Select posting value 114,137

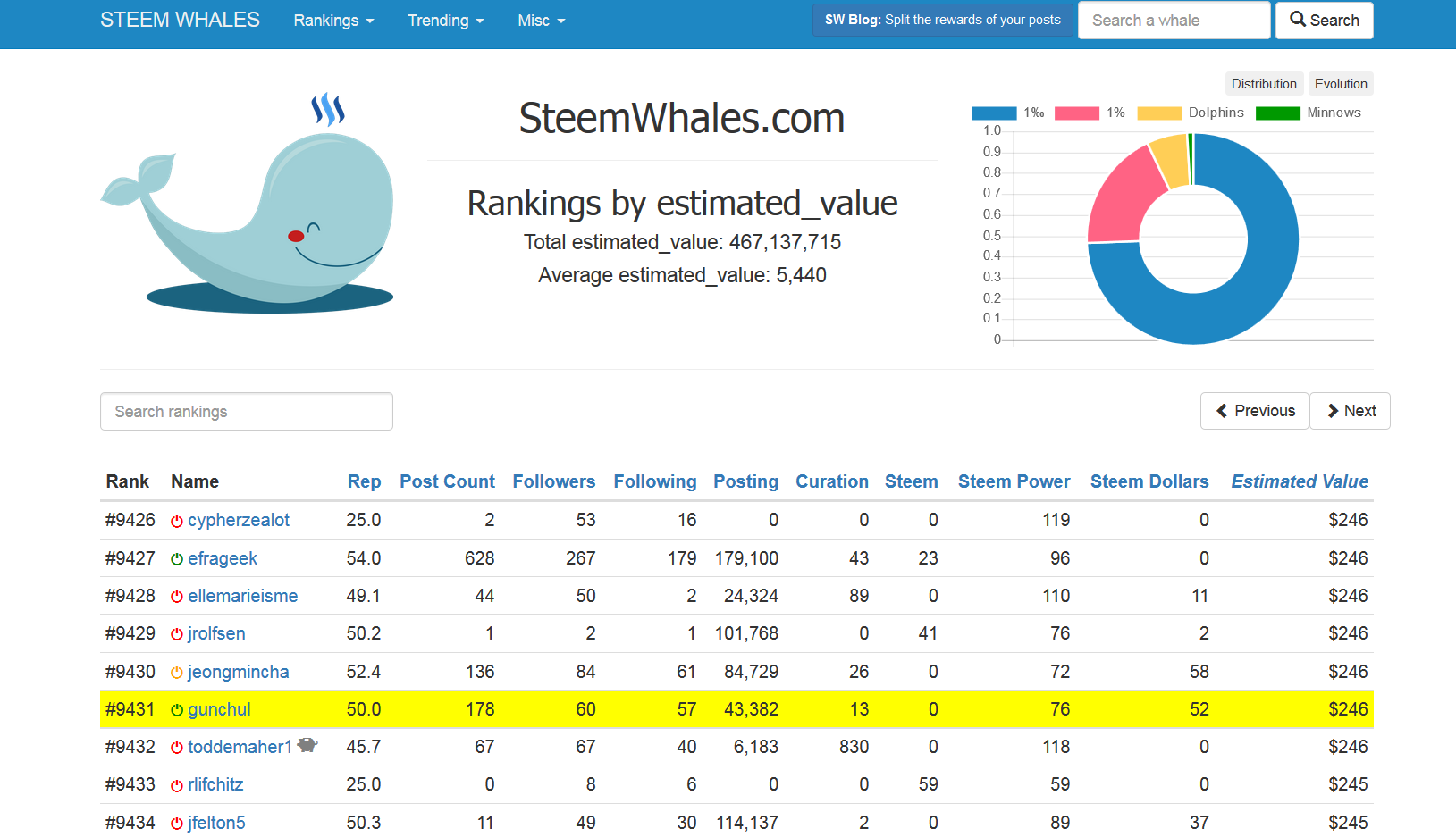[x=747, y=823]
